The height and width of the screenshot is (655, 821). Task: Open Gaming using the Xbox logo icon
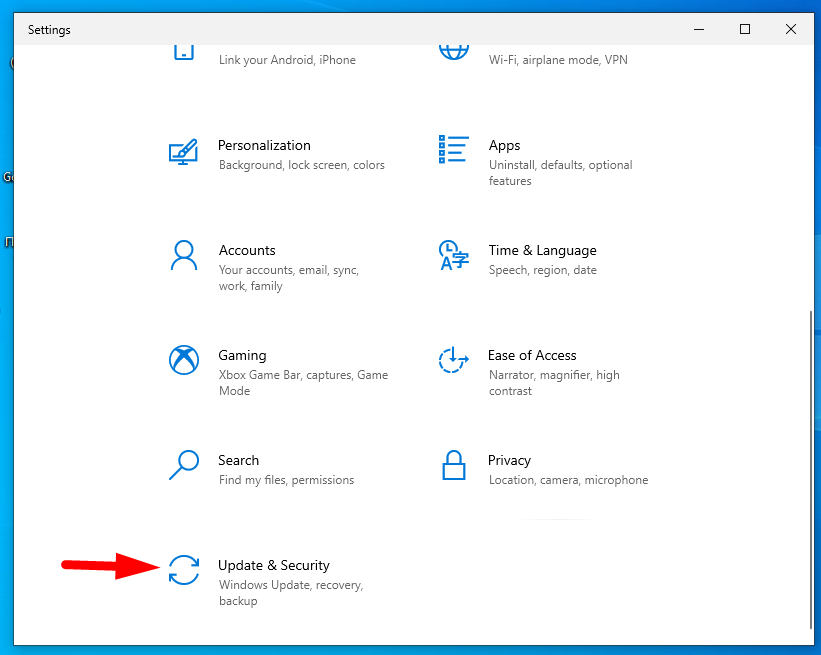click(x=183, y=360)
